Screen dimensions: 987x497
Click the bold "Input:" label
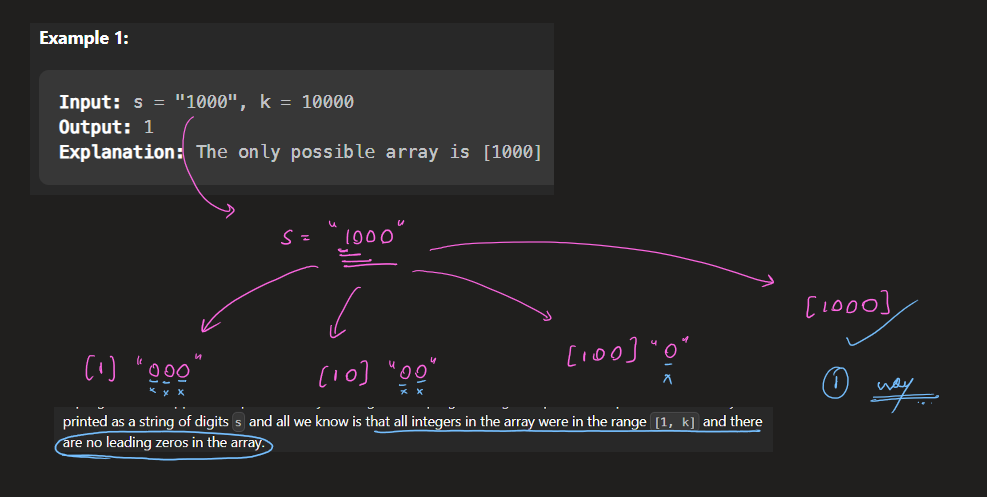91,102
